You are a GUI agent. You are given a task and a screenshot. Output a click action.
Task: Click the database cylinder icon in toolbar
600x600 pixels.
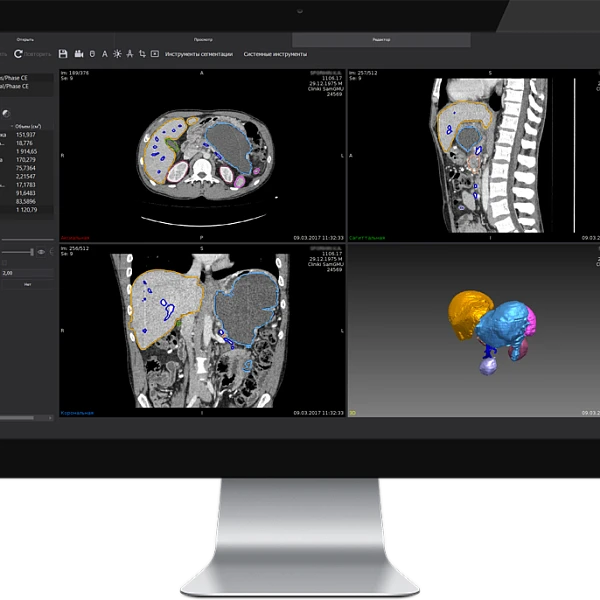[91, 53]
